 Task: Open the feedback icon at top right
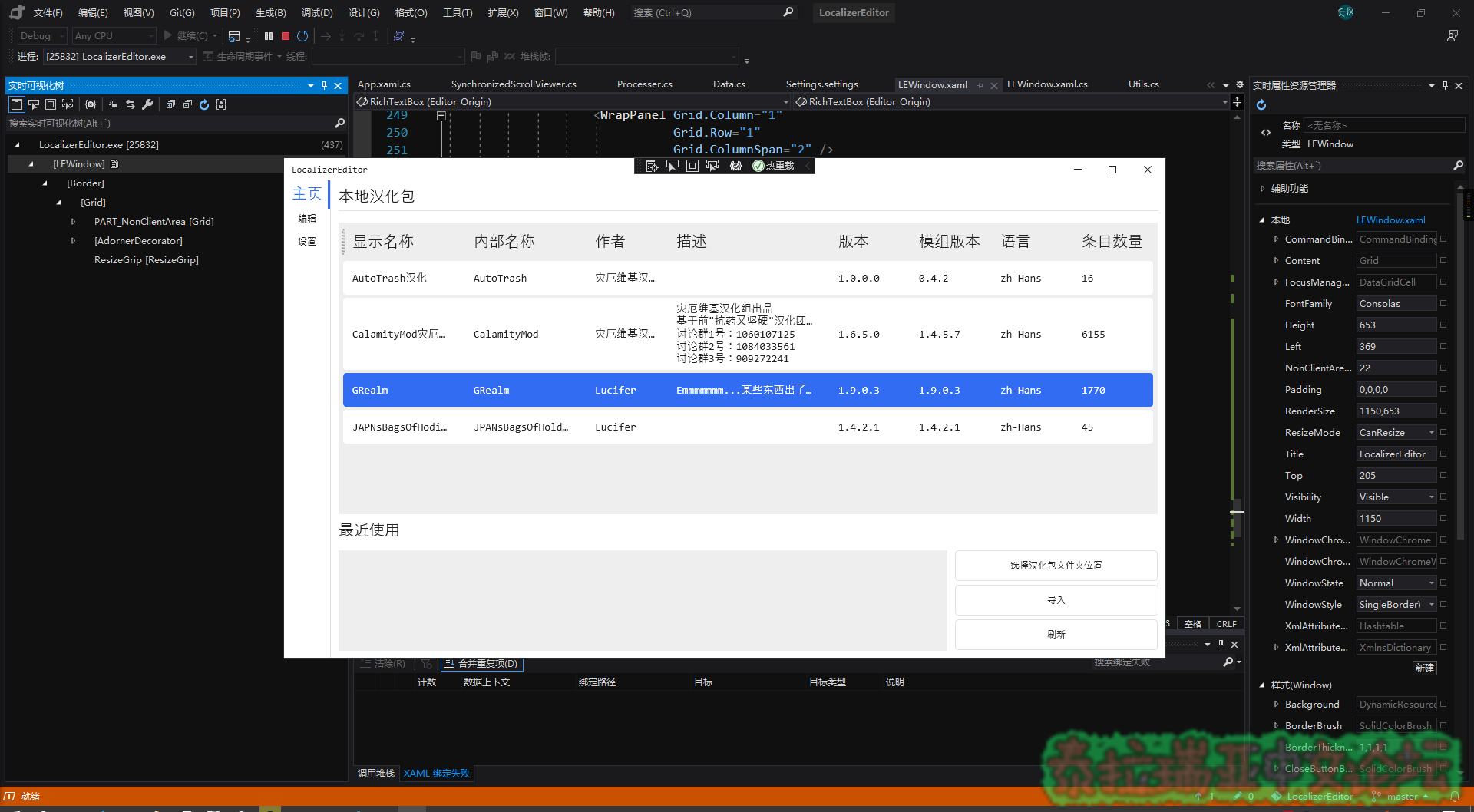1452,35
